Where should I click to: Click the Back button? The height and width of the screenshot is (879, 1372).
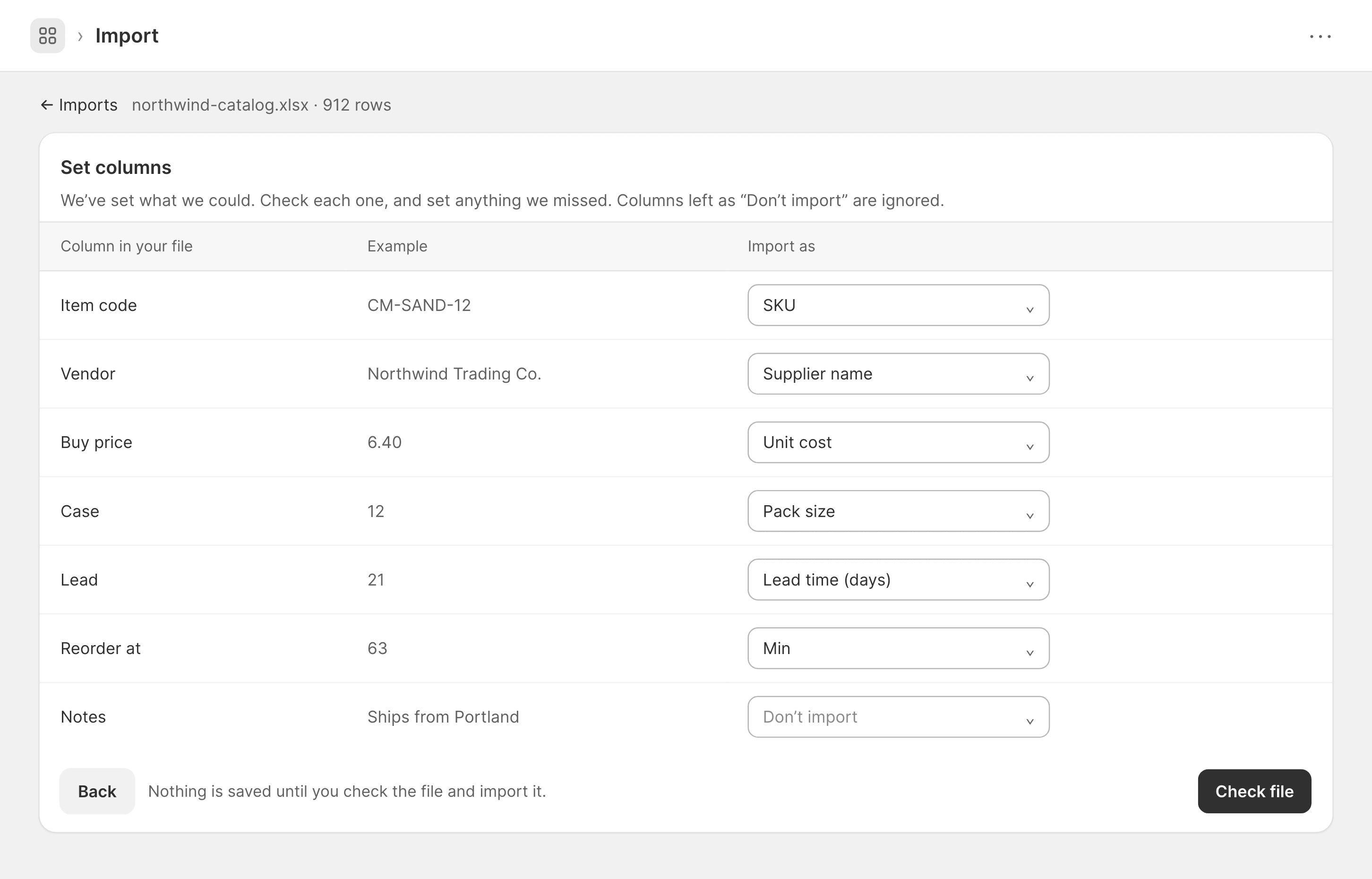(97, 791)
